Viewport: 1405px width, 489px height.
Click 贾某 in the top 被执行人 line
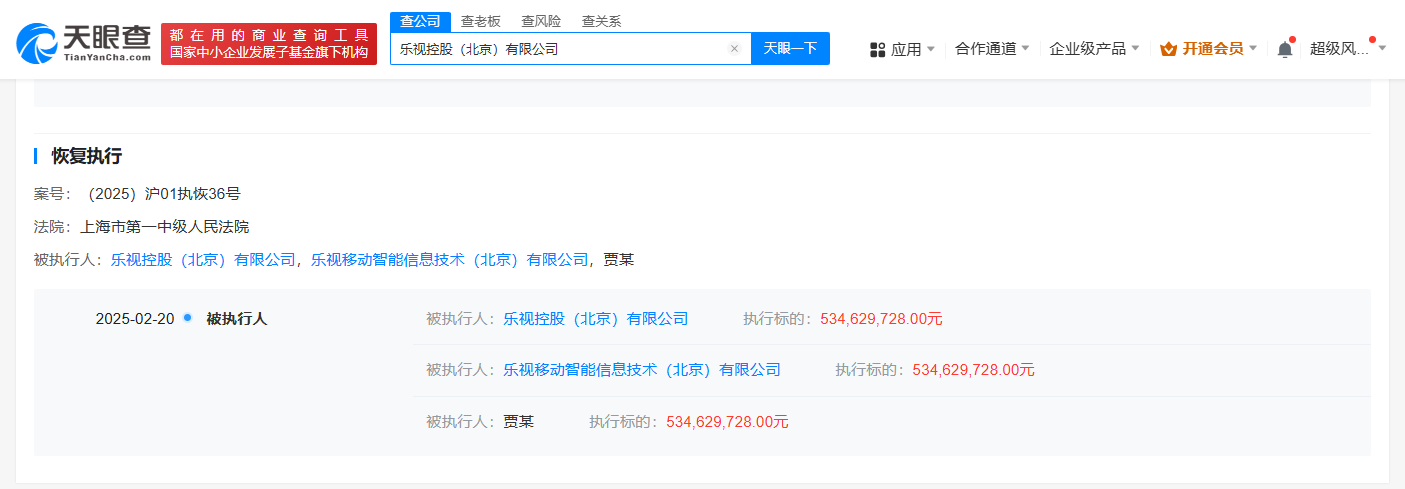tap(618, 259)
